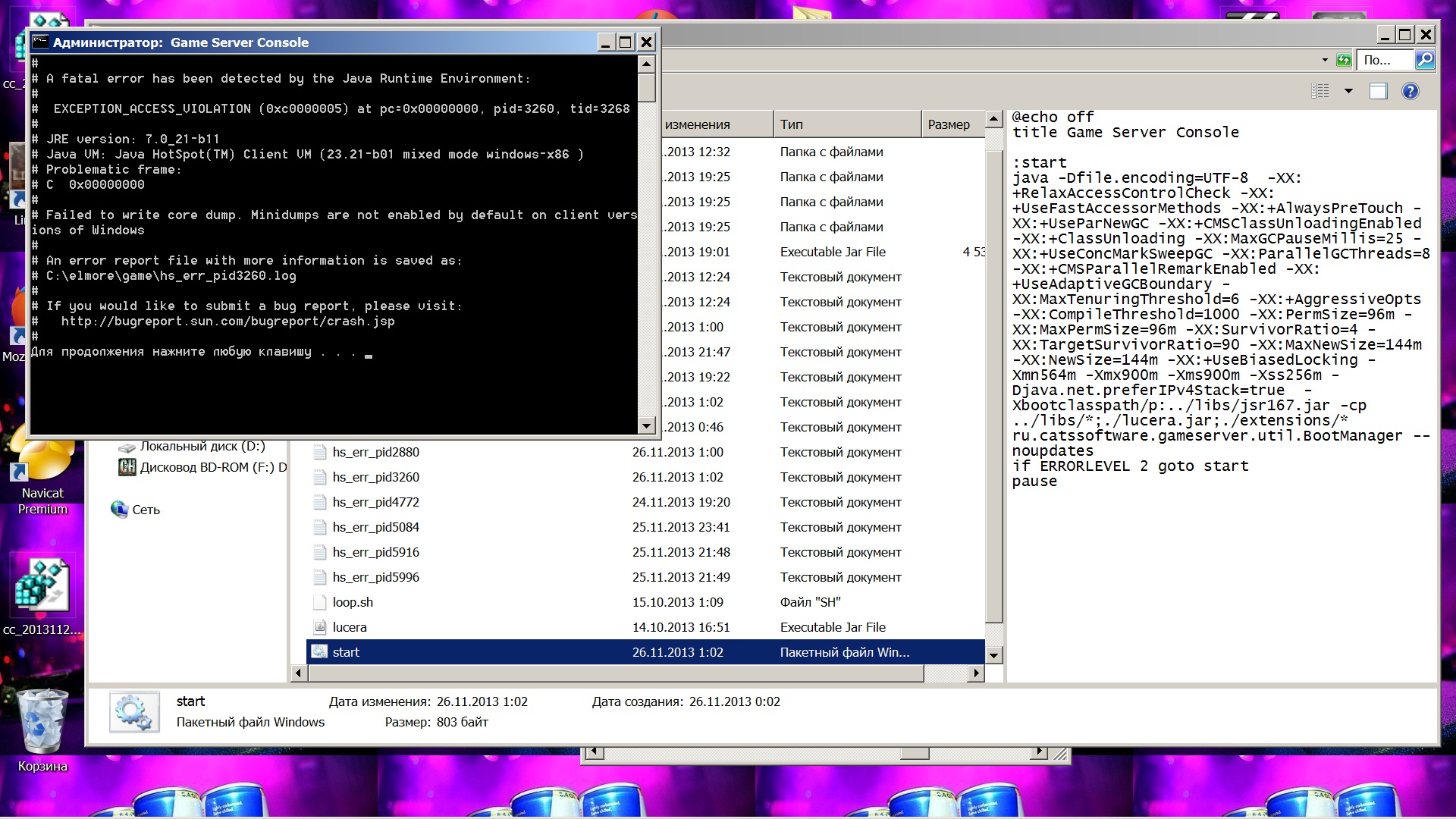Click the file list horizontal scrollbar thumb
This screenshot has width=1456, height=819.
pos(615,673)
